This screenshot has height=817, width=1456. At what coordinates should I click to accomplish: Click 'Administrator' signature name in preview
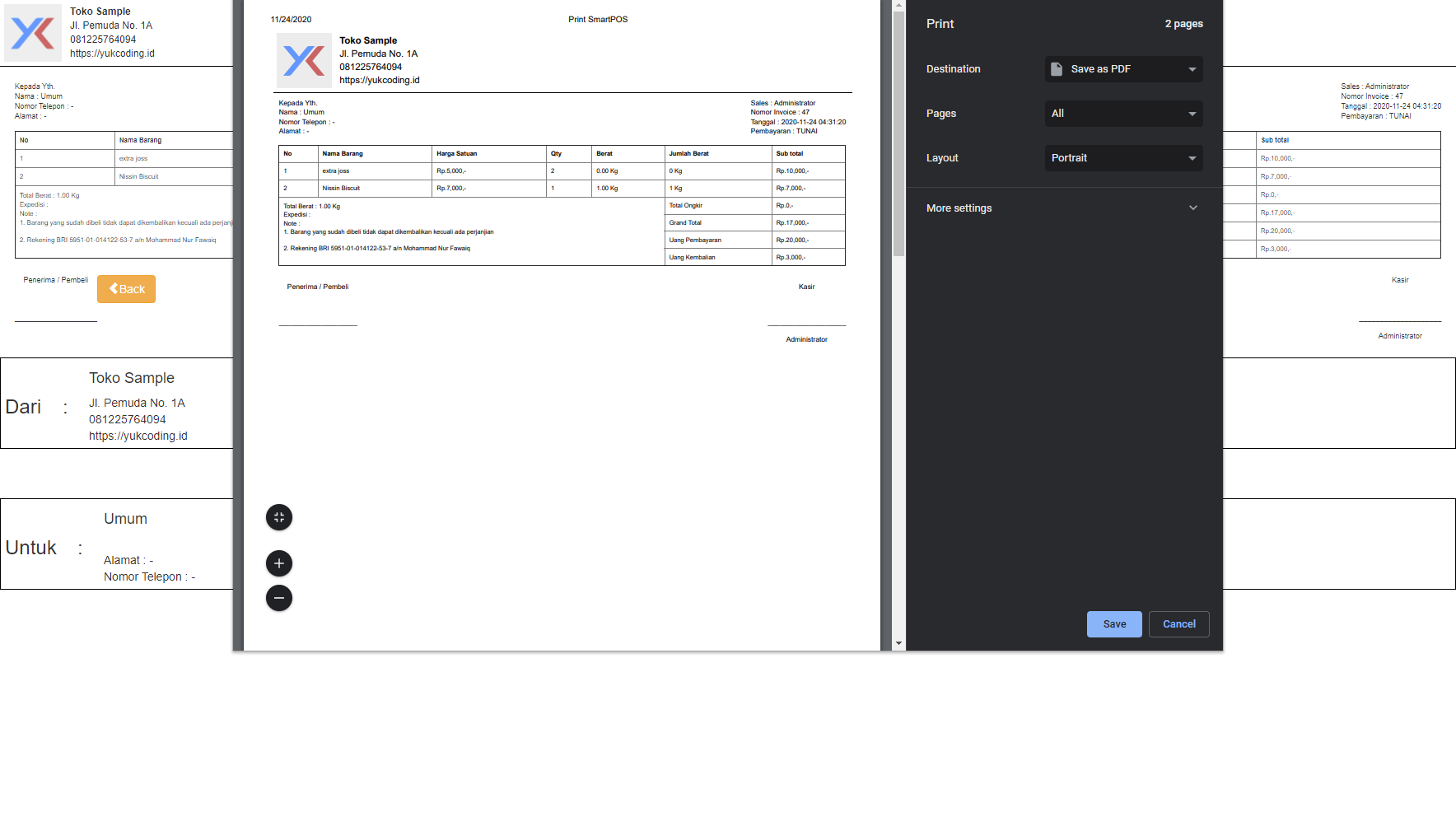coord(806,340)
